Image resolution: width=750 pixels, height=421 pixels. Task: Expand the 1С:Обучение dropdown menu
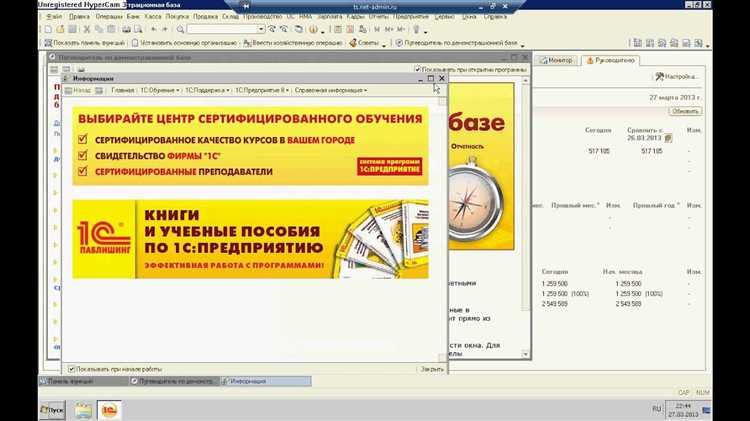click(x=159, y=90)
